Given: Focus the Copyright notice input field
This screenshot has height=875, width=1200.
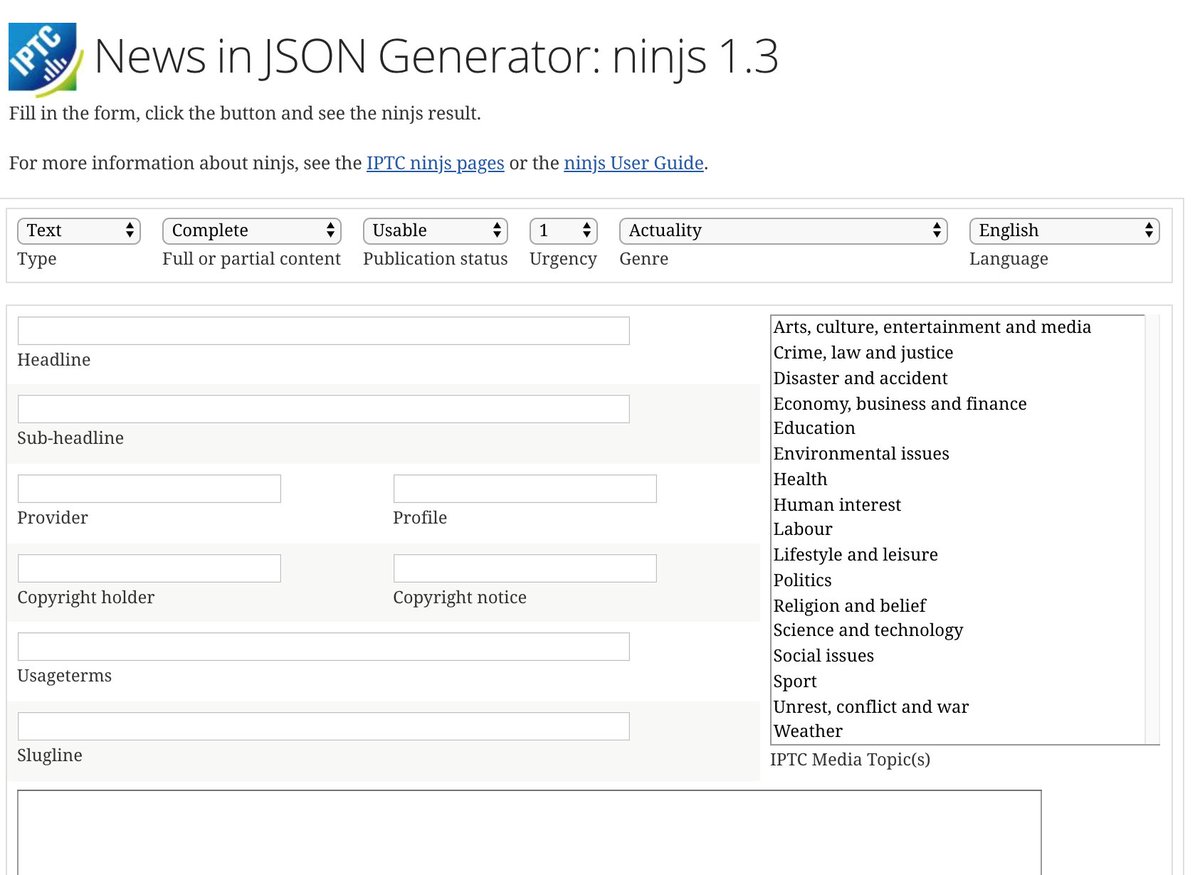Looking at the screenshot, I should [525, 568].
